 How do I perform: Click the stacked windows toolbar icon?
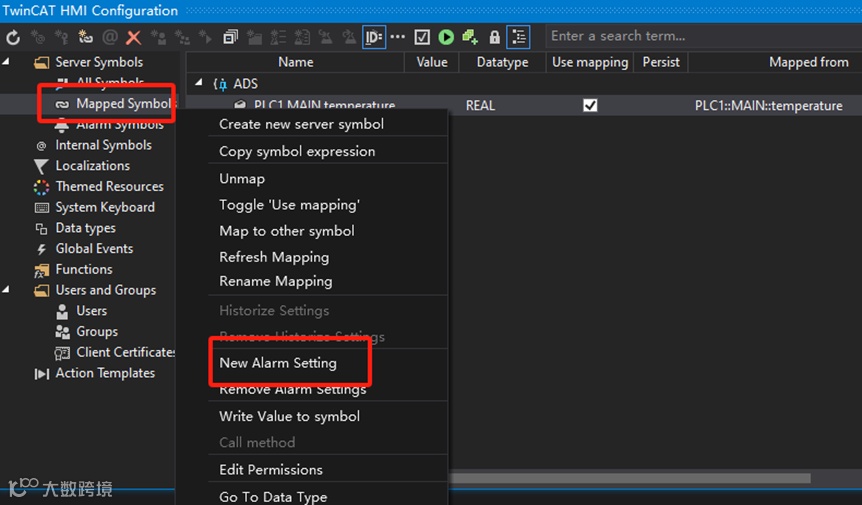tap(230, 37)
